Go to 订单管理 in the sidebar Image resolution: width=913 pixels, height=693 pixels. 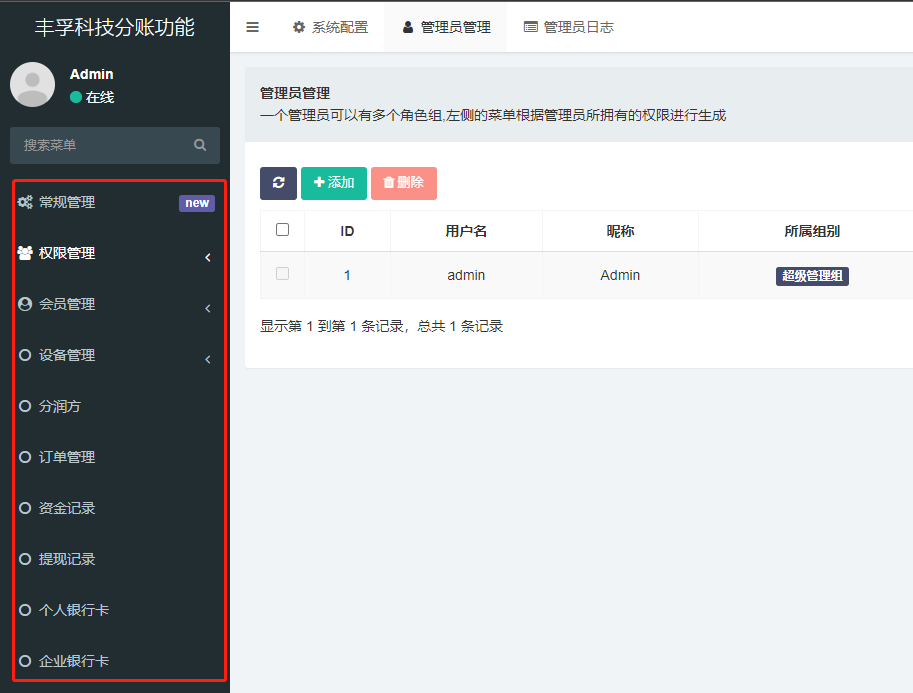coord(67,457)
